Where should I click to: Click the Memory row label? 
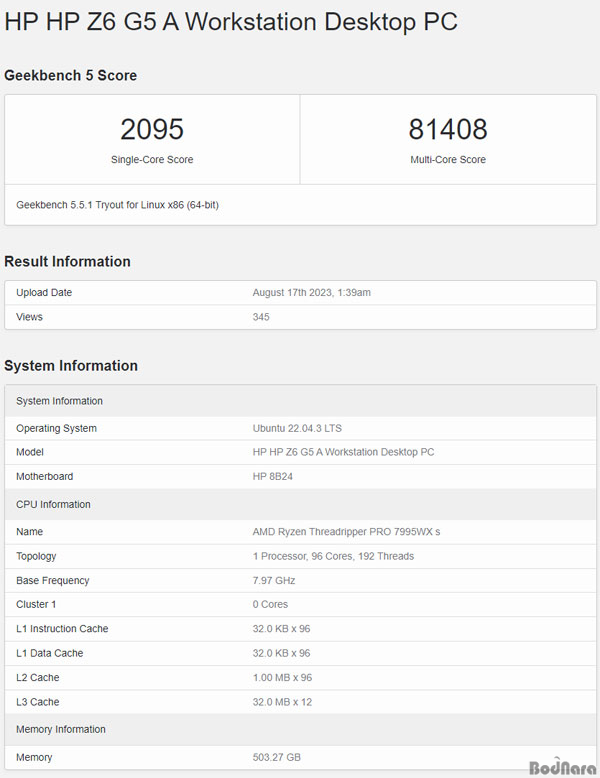pyautogui.click(x=34, y=757)
